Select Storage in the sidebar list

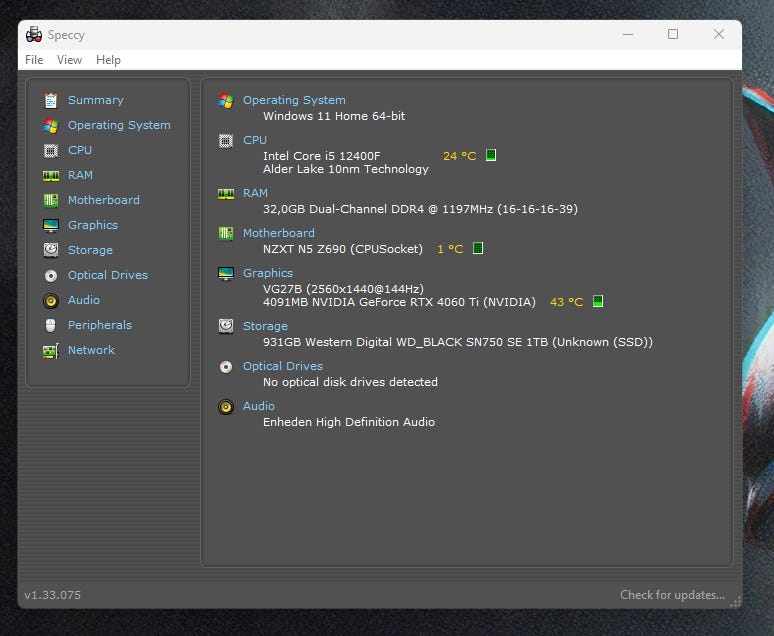pyautogui.click(x=90, y=250)
